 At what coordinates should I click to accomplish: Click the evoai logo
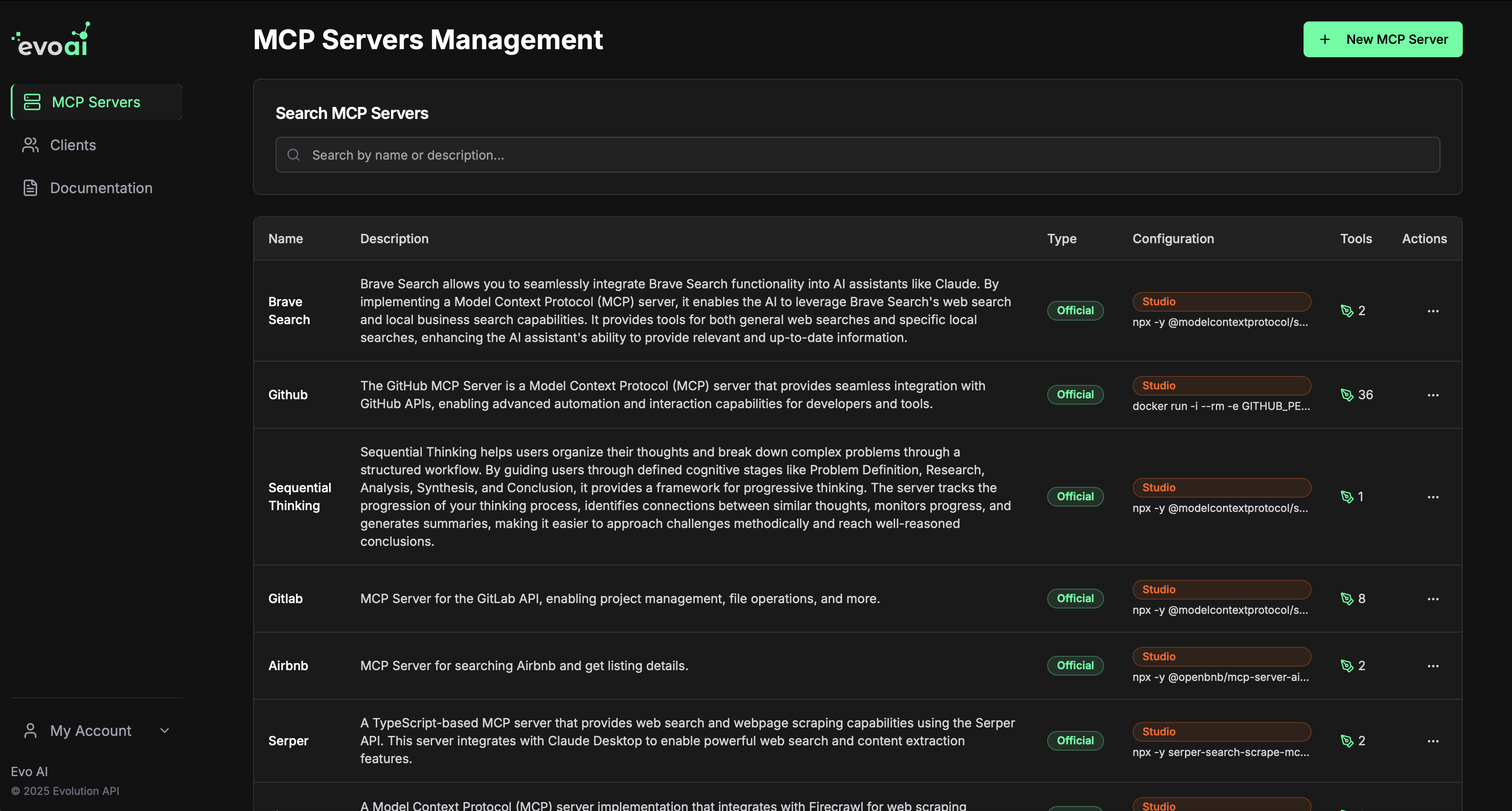51,40
